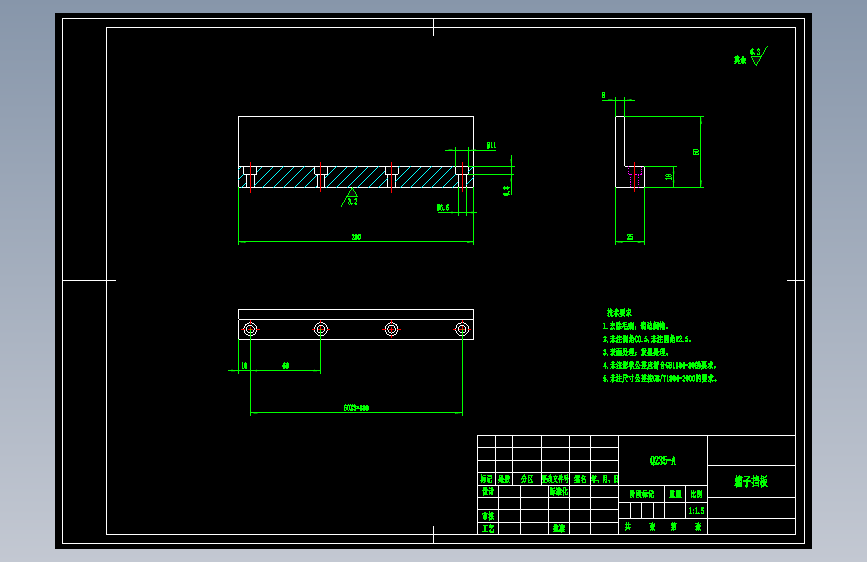This screenshot has height=562, width=867.
Task: Pick the leftmost counterbore hole in the plan view
Action: [x=250, y=329]
